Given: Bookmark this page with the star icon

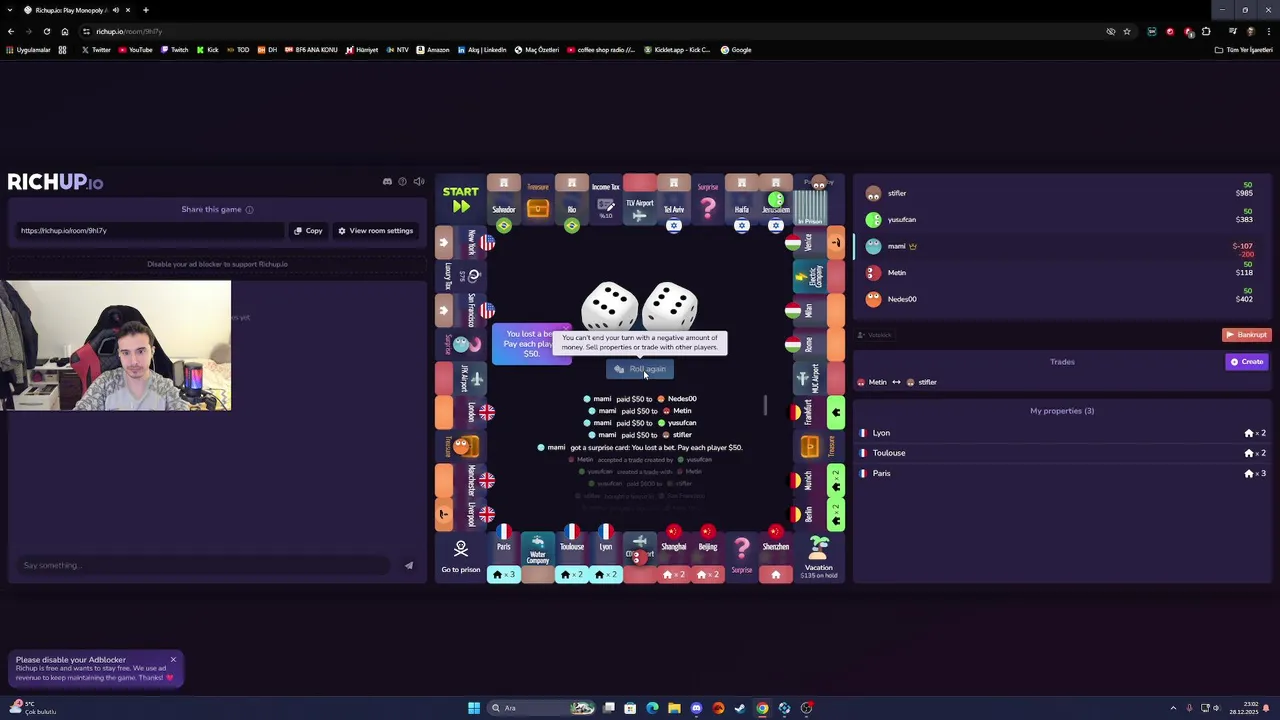Looking at the screenshot, I should tap(1127, 31).
